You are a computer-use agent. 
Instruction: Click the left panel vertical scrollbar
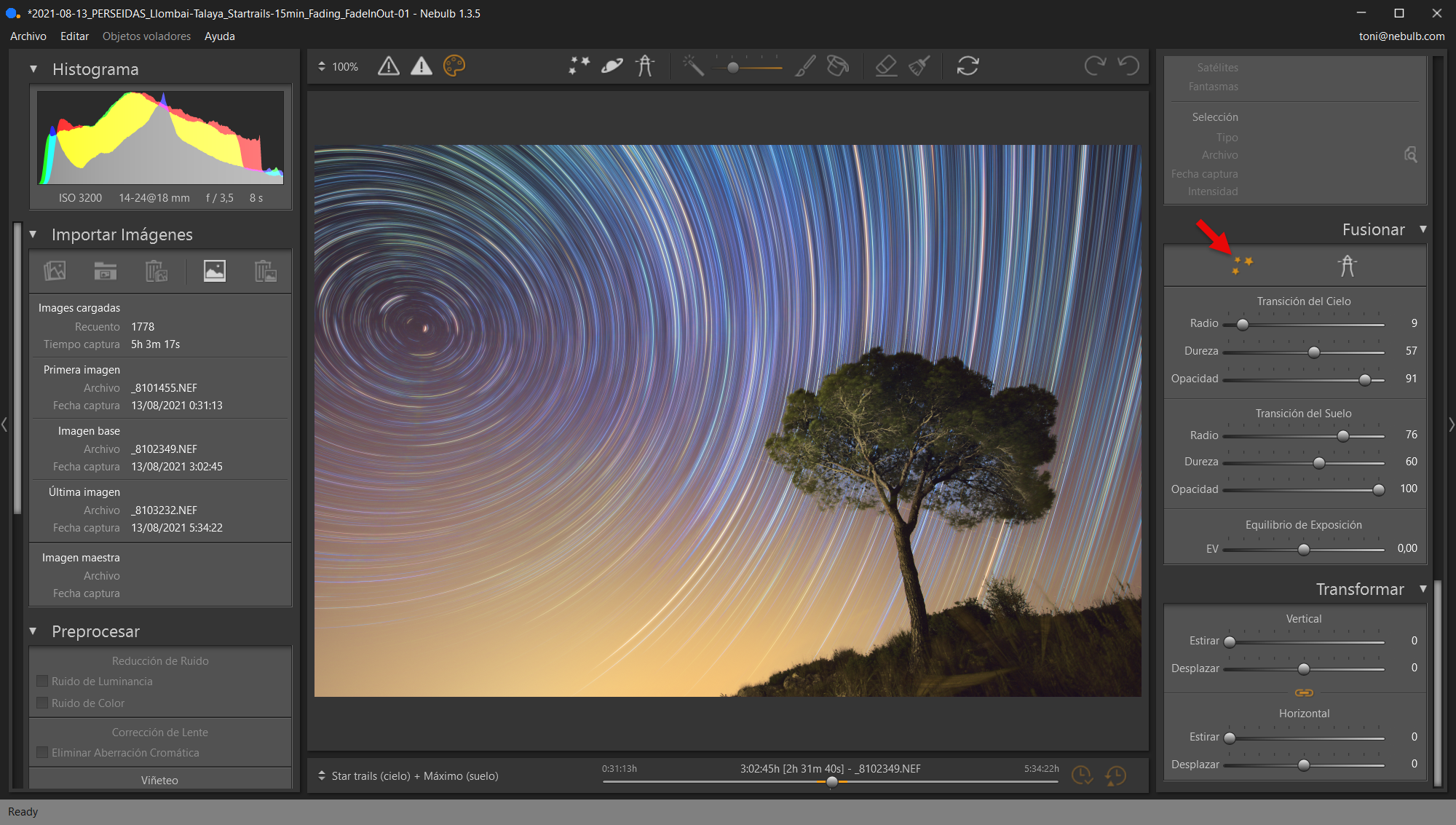pos(17,368)
